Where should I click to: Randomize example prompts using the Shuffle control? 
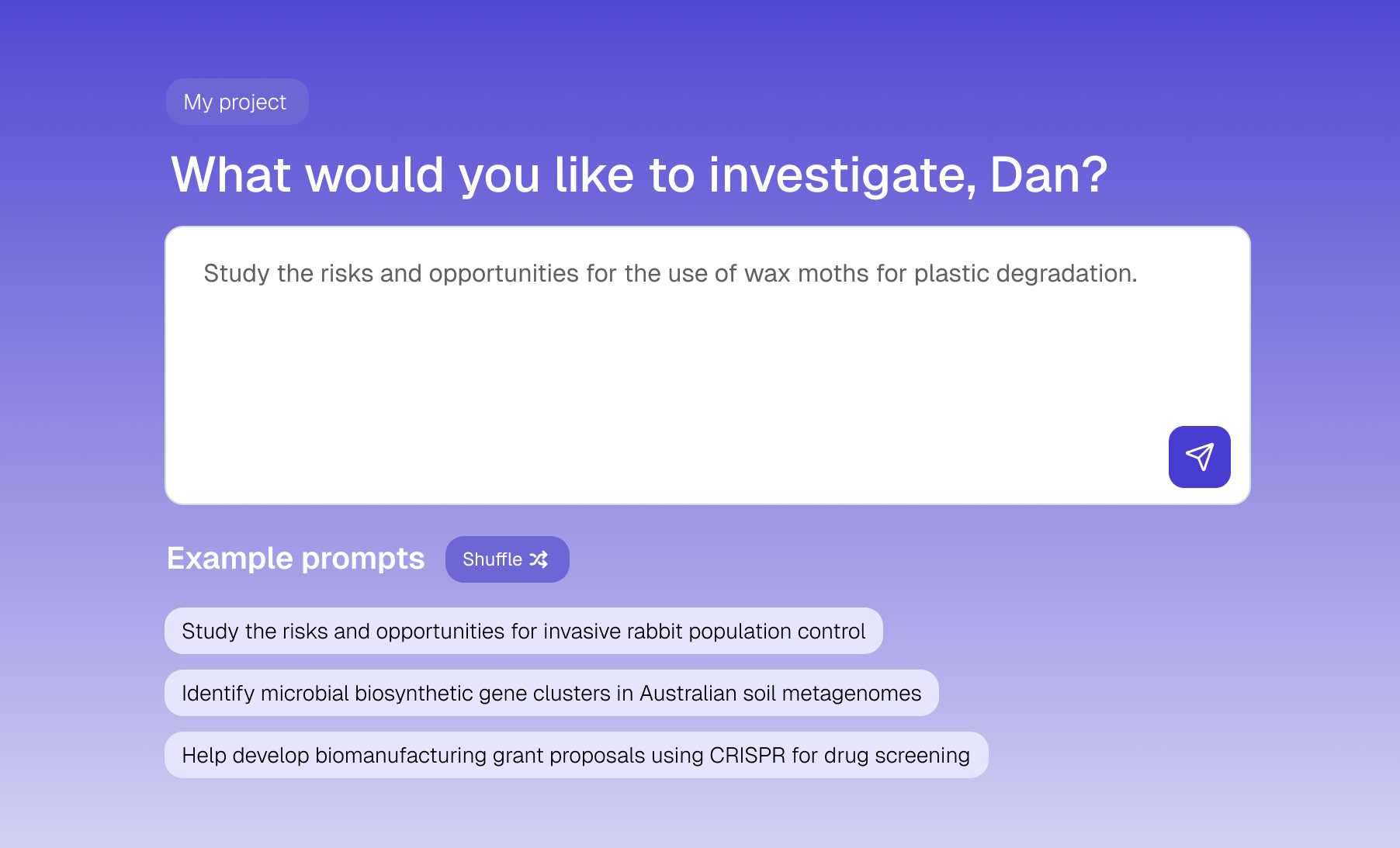pos(507,559)
